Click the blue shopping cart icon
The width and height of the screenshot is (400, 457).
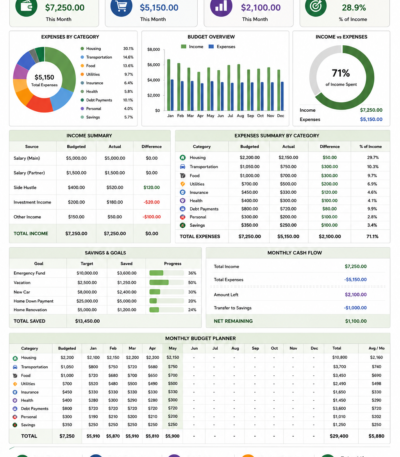point(121,6)
